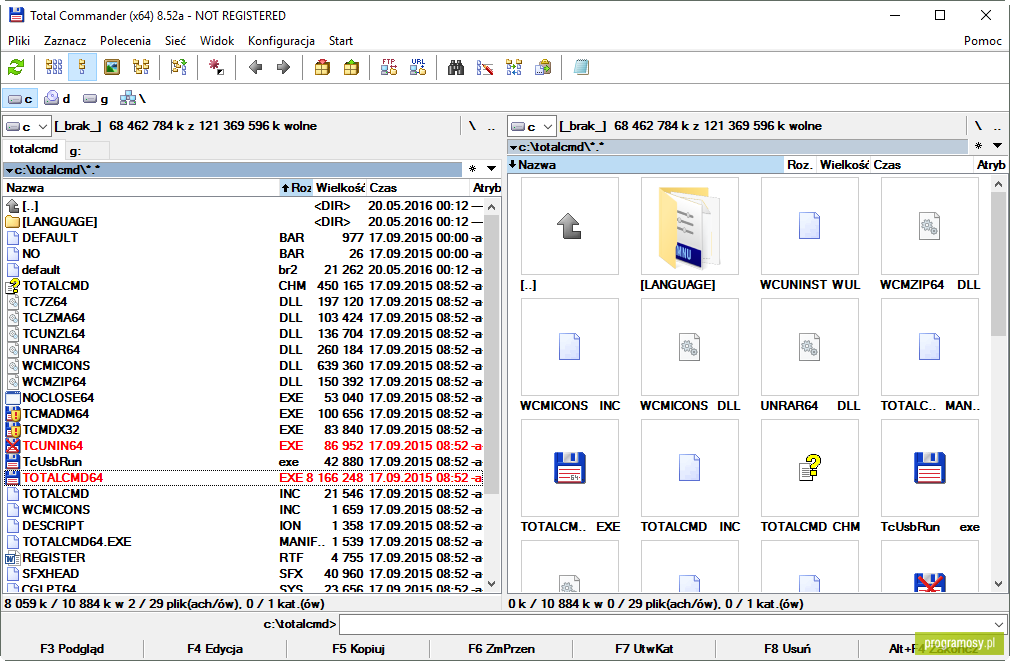Switch to drive g in the drive bar
Image resolution: width=1010 pixels, height=661 pixels.
click(95, 99)
